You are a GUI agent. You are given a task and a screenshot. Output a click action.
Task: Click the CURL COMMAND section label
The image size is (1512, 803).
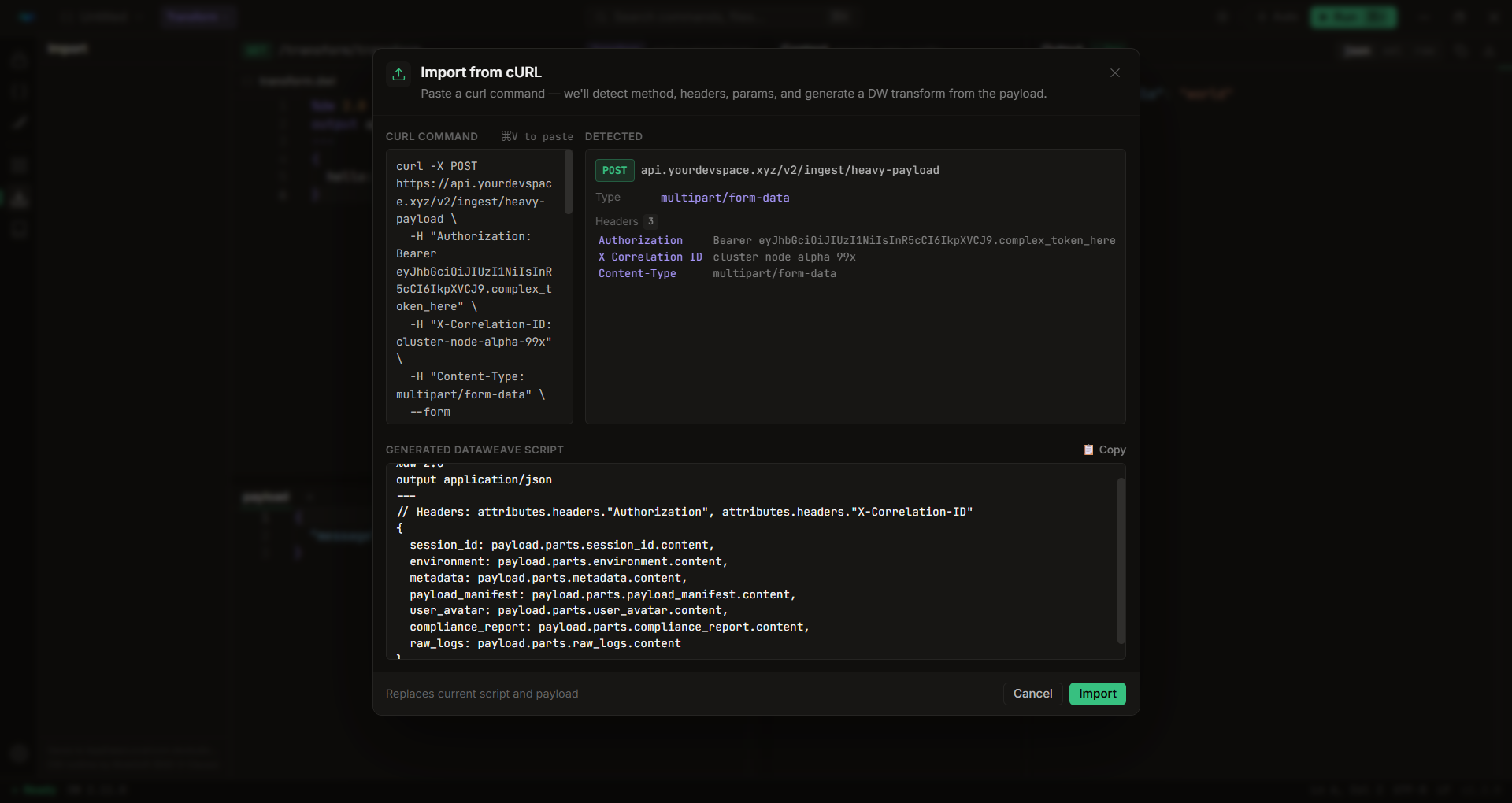coord(432,136)
